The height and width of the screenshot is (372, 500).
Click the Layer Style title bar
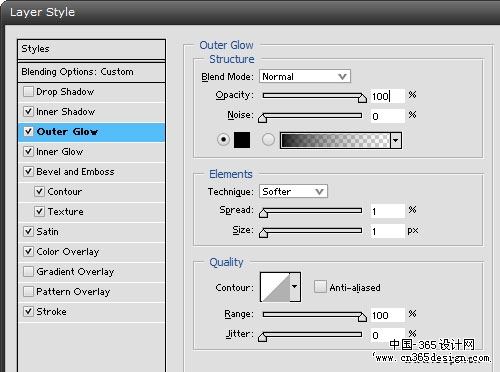(x=250, y=13)
